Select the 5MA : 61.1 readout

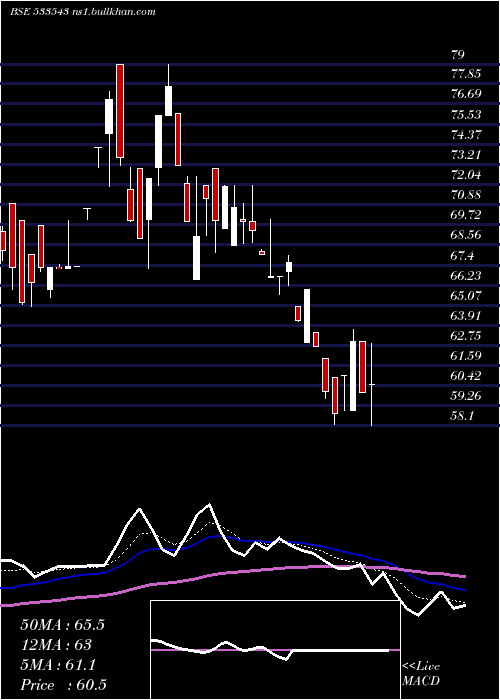tap(58, 665)
